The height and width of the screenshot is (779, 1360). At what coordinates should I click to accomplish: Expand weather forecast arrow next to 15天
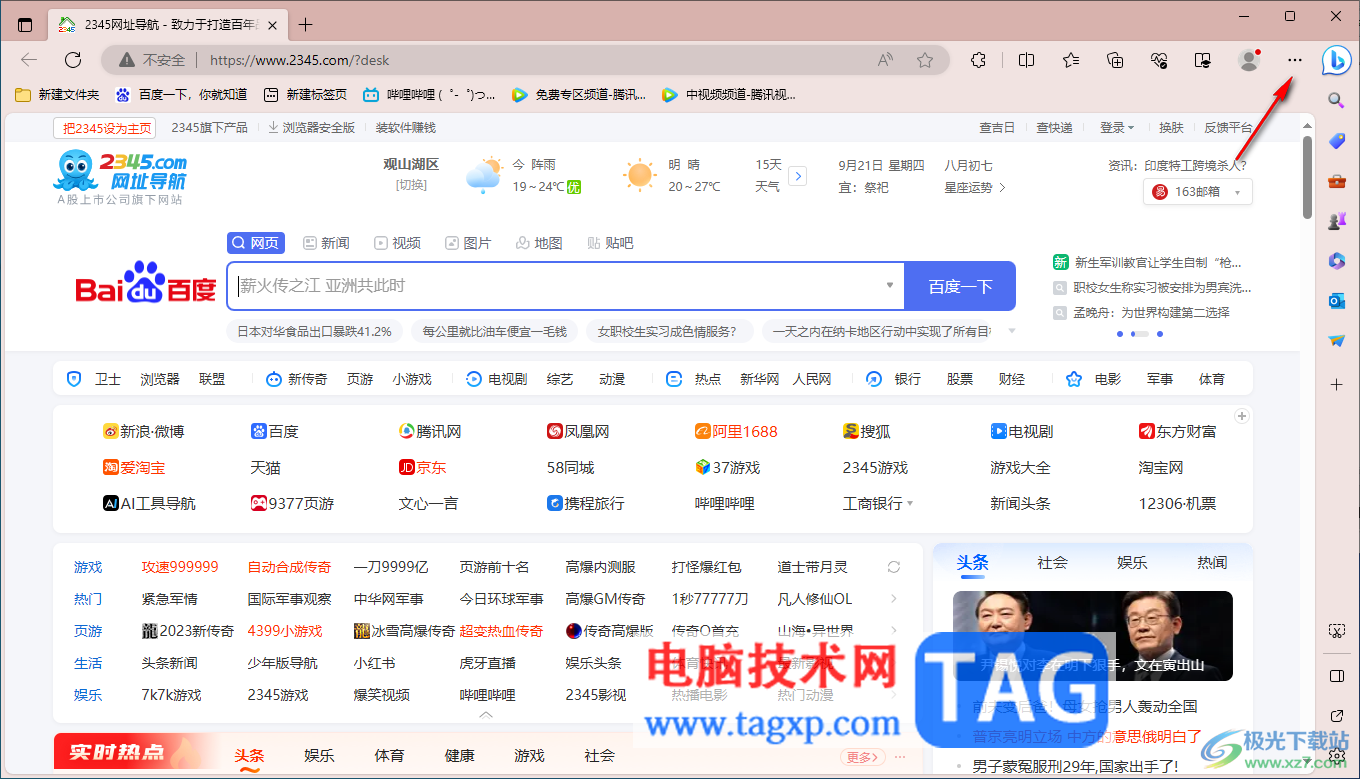click(x=797, y=176)
